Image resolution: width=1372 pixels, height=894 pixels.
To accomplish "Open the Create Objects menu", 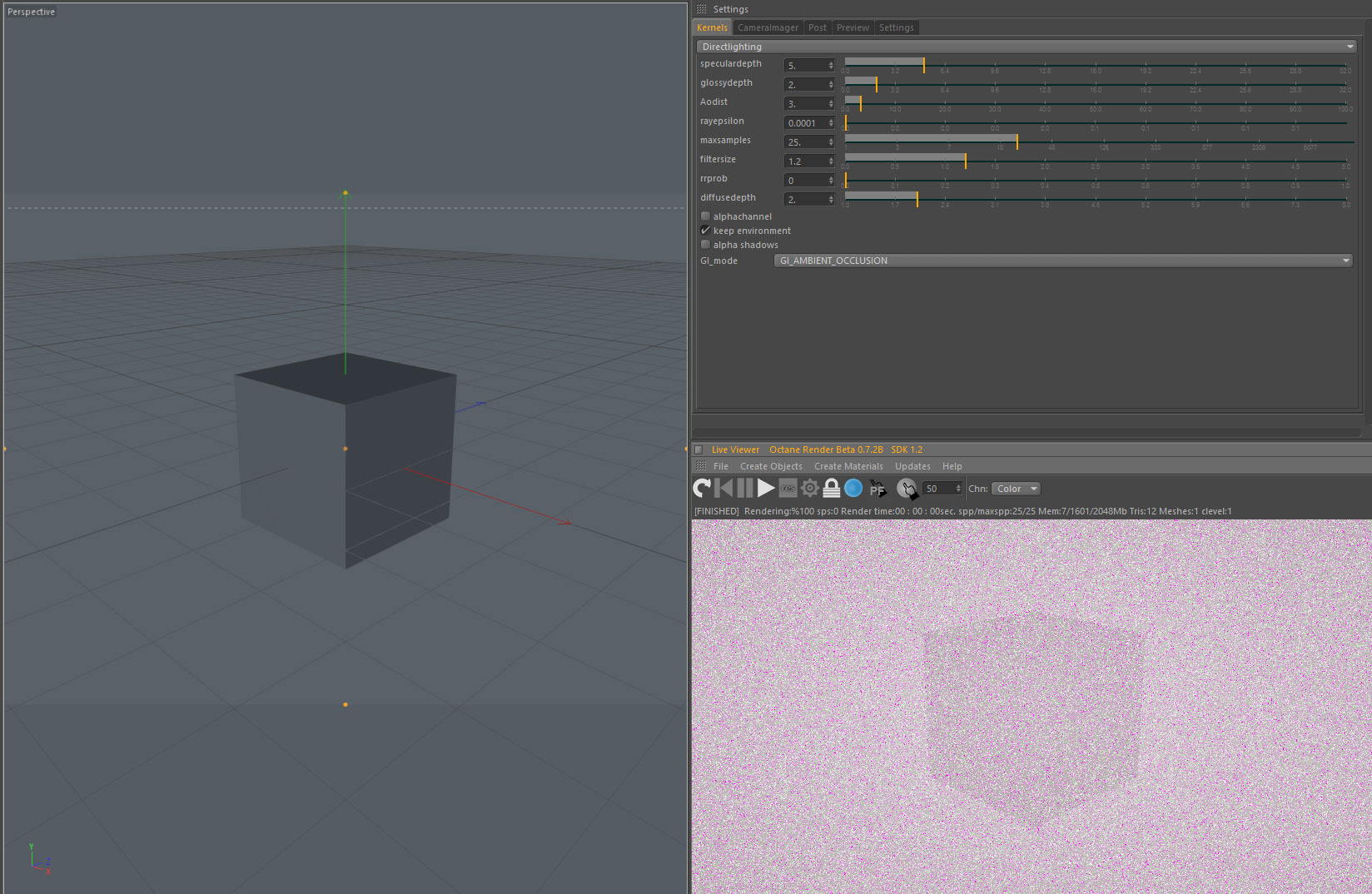I will pyautogui.click(x=771, y=466).
